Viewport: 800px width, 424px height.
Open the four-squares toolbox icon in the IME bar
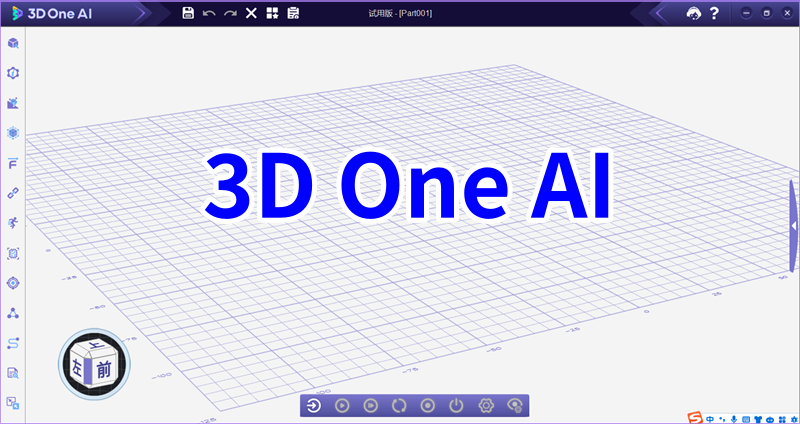pos(782,419)
